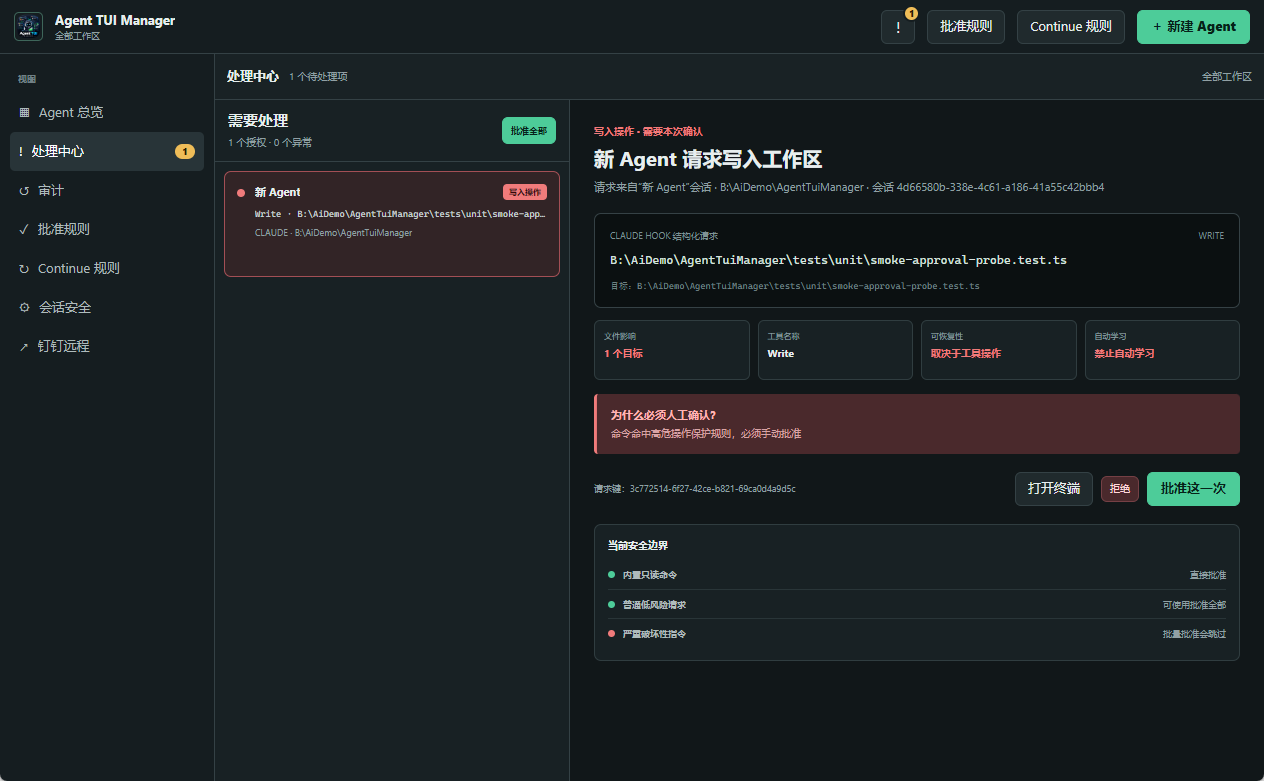Image resolution: width=1264 pixels, height=781 pixels.
Task: Click 全部工作区 filter at header right
Action: pyautogui.click(x=1226, y=77)
